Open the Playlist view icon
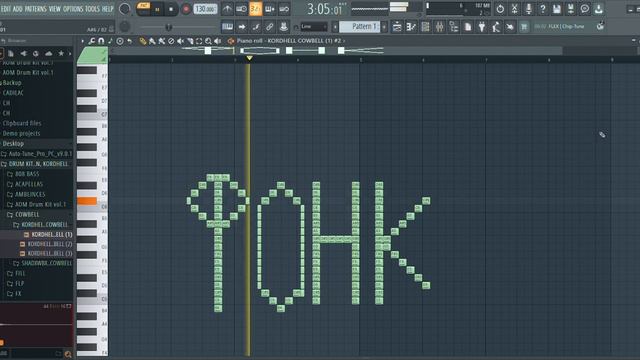This screenshot has height=360, width=640. (x=397, y=27)
